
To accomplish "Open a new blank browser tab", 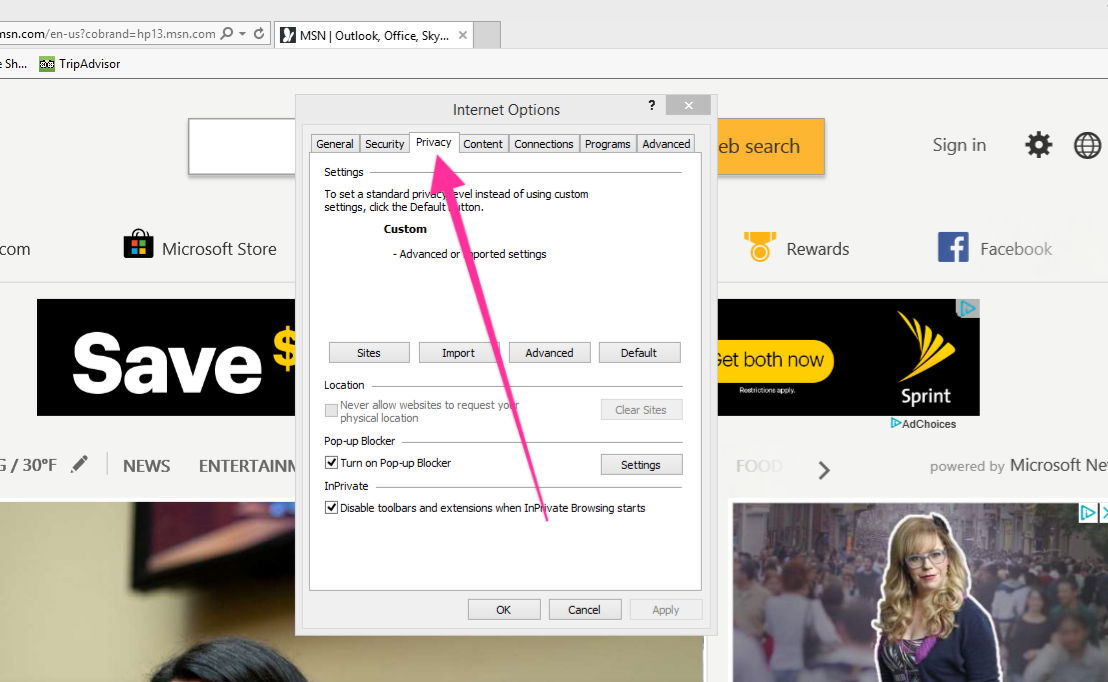I will tap(487, 35).
